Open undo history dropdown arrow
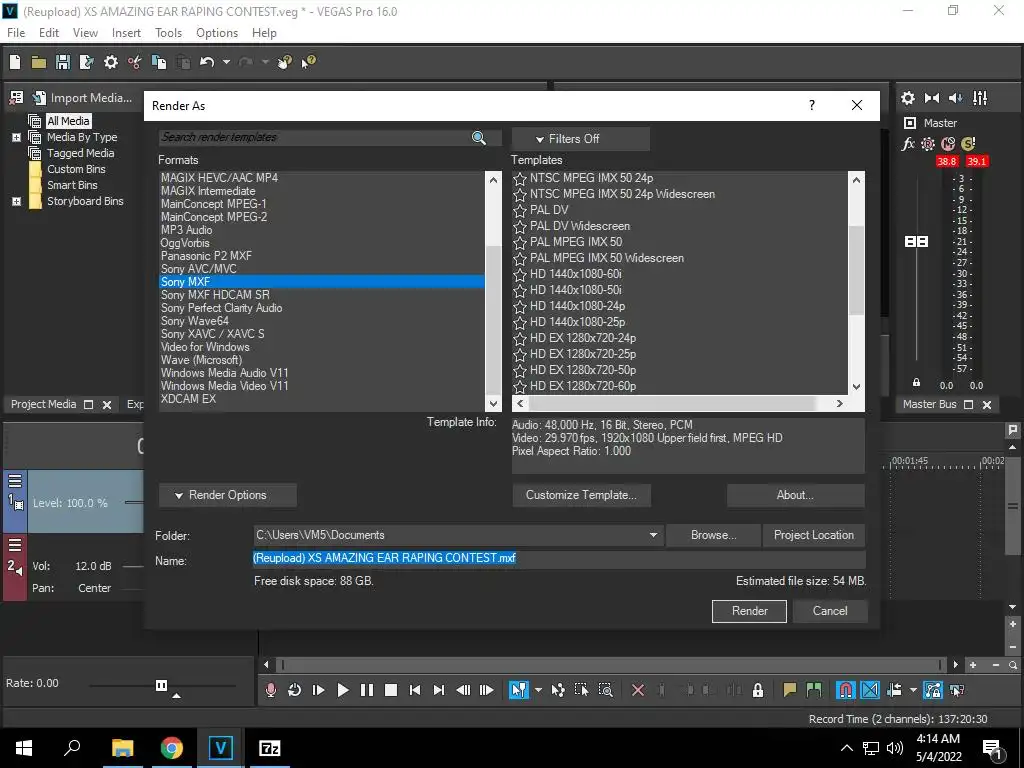This screenshot has height=768, width=1024. pos(227,62)
